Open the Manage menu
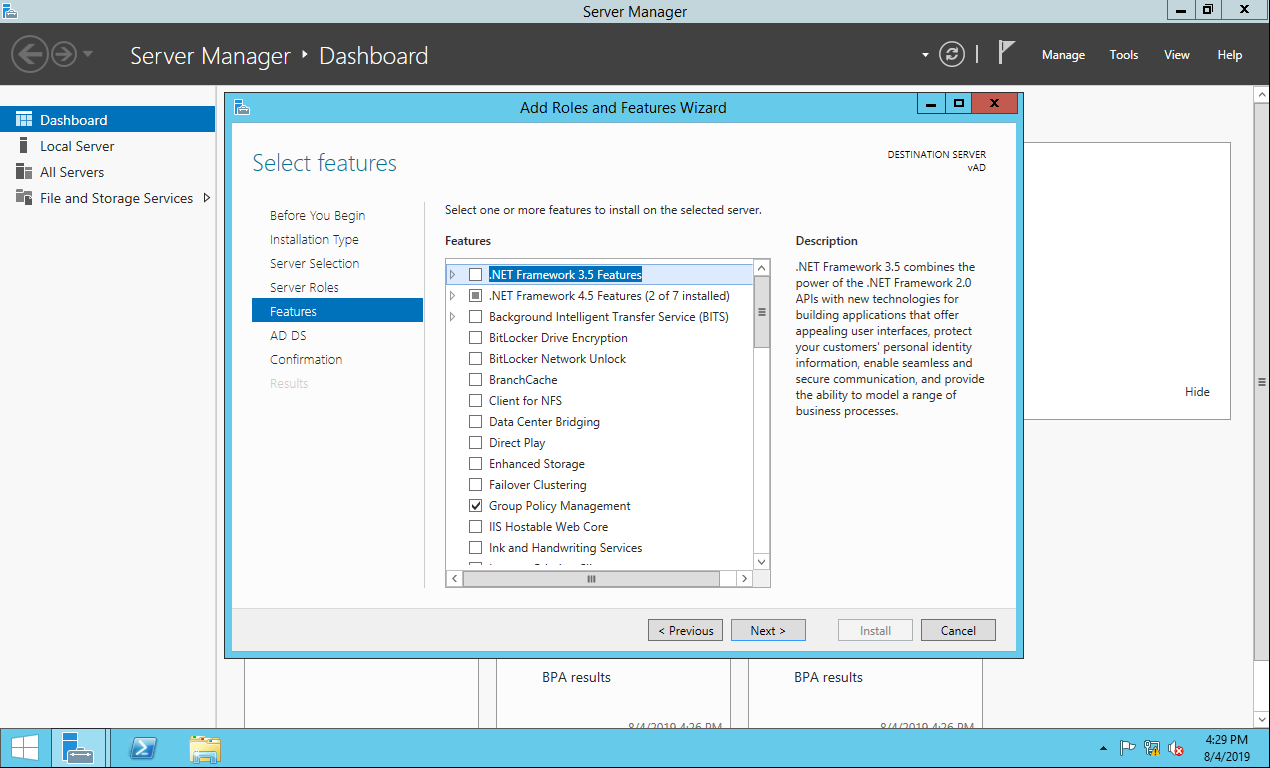Viewport: 1270px width, 768px height. click(x=1062, y=55)
